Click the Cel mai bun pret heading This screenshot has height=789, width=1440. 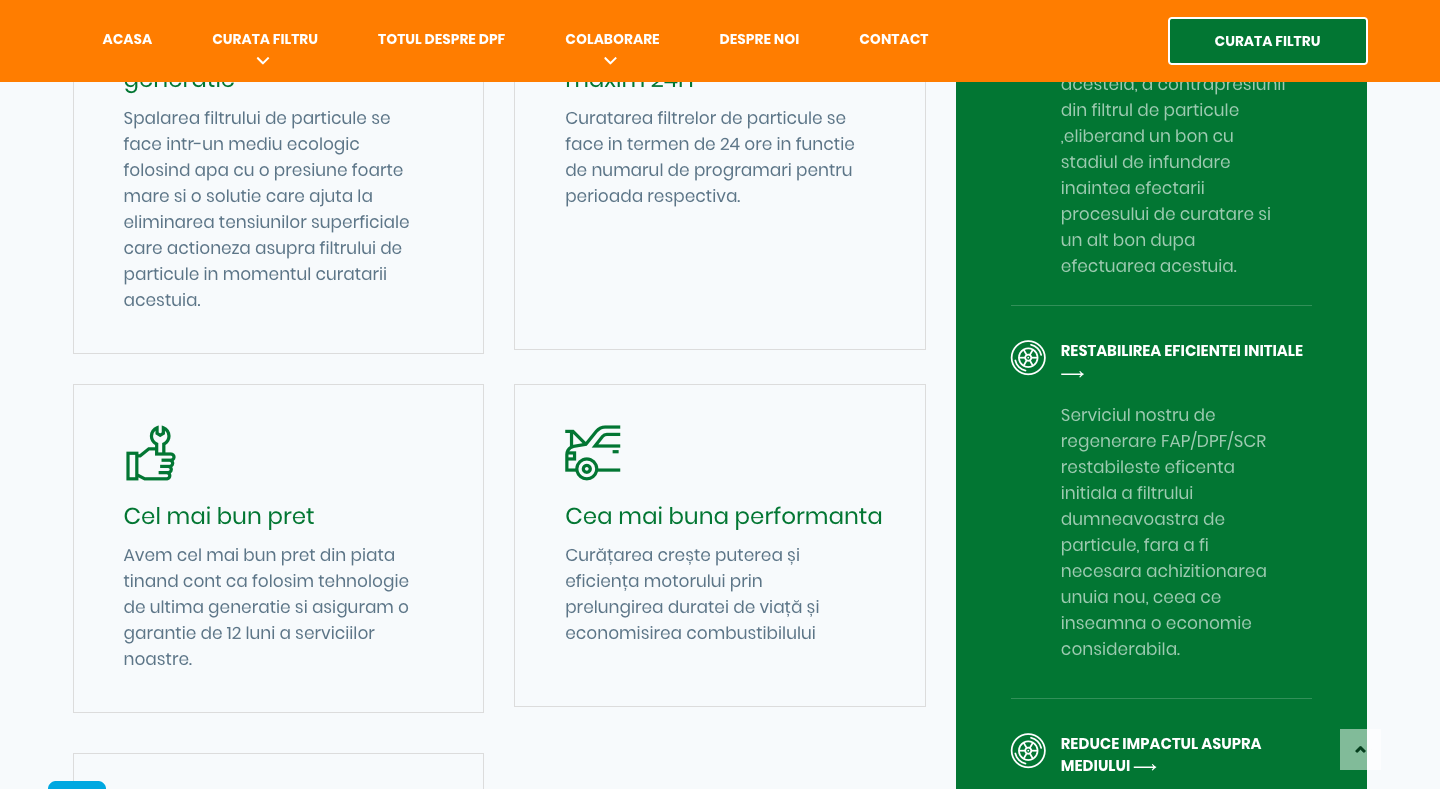(219, 516)
